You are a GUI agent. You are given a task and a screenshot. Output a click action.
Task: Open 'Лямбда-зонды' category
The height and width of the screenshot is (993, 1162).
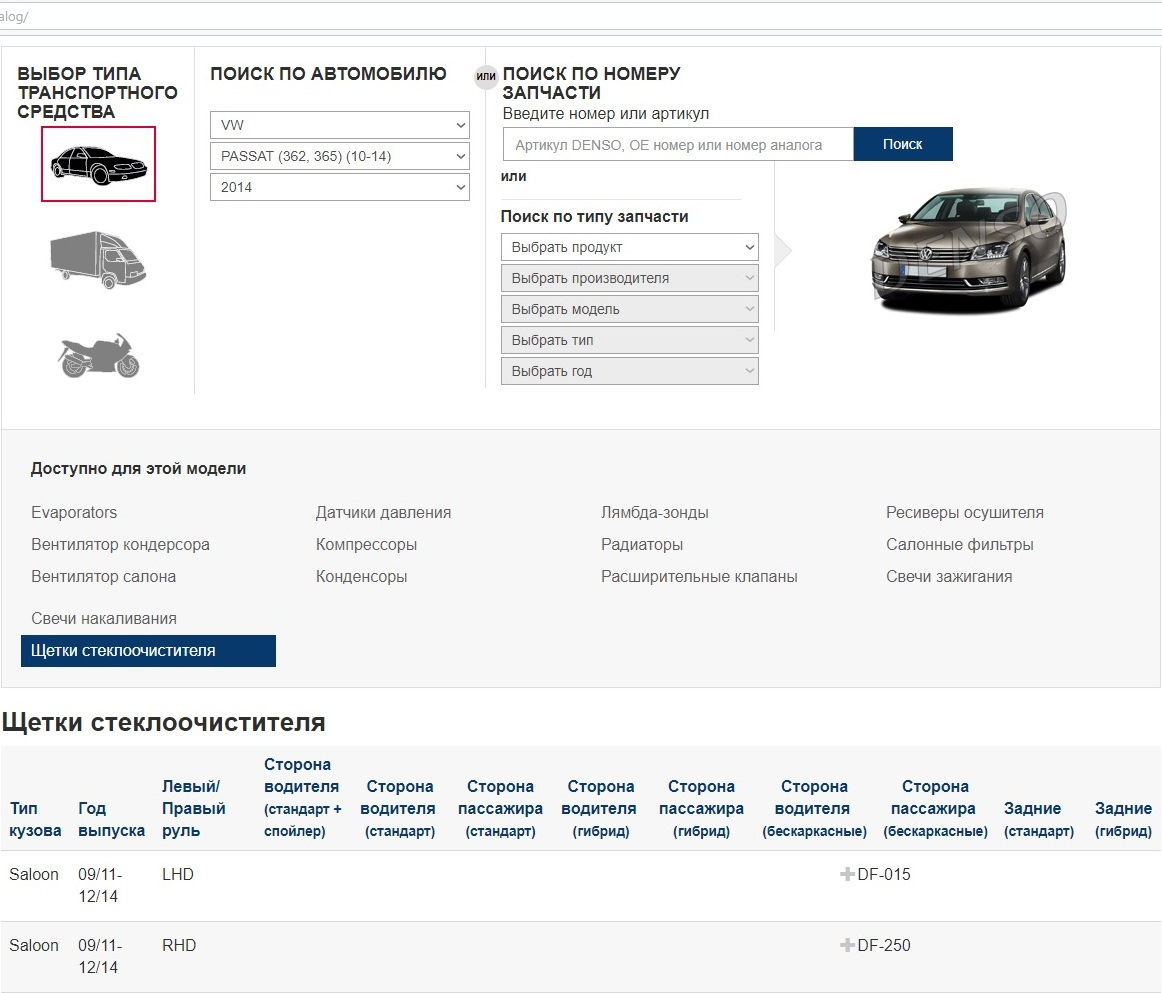pyautogui.click(x=654, y=513)
